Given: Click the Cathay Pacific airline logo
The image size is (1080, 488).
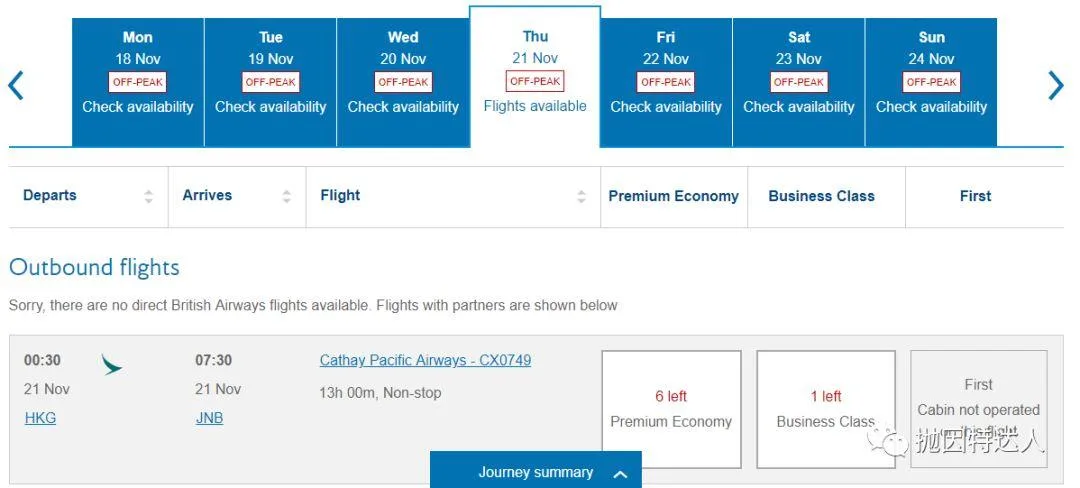Looking at the screenshot, I should tap(112, 365).
